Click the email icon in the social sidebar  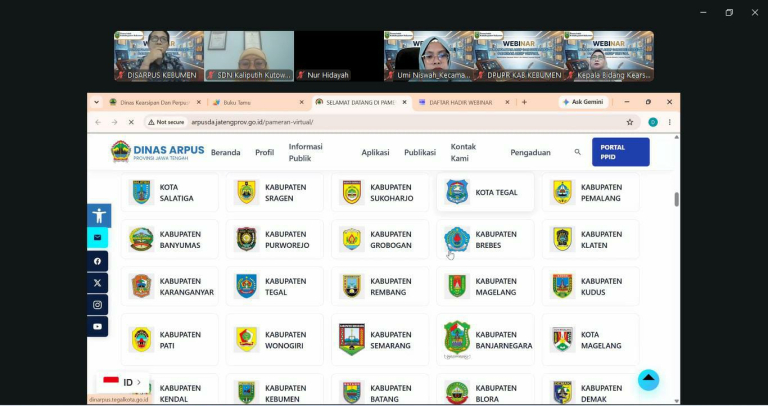(x=97, y=238)
